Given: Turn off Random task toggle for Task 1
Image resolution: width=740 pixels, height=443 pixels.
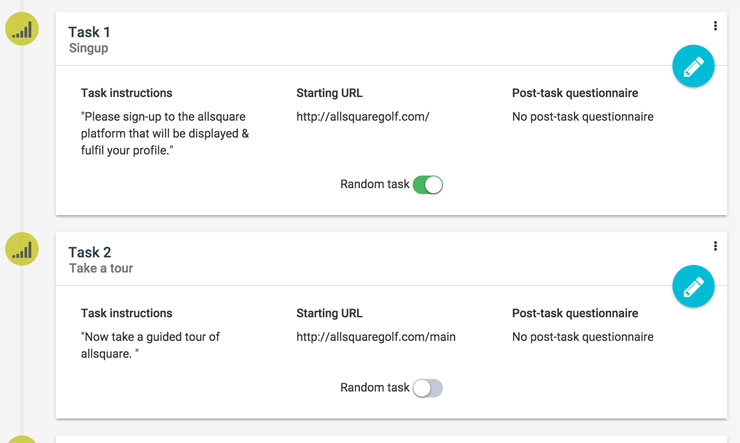Looking at the screenshot, I should (x=428, y=184).
